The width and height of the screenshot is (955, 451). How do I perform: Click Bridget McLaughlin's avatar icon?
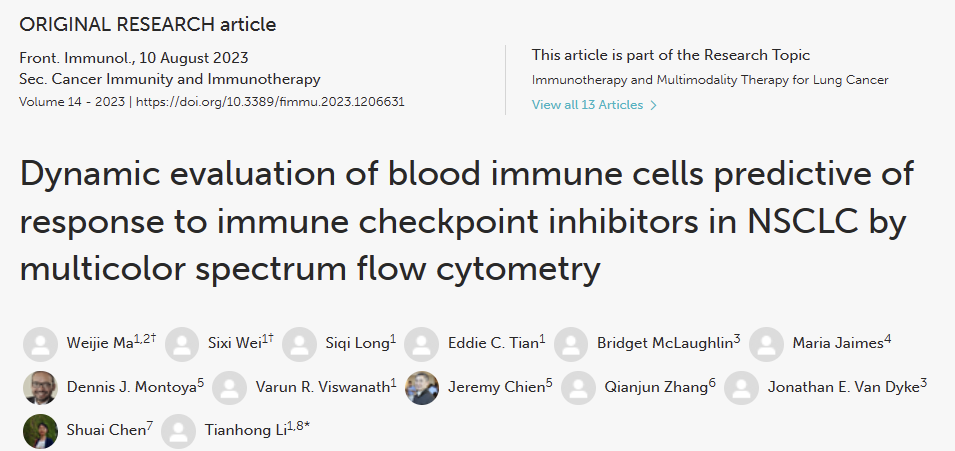point(571,345)
